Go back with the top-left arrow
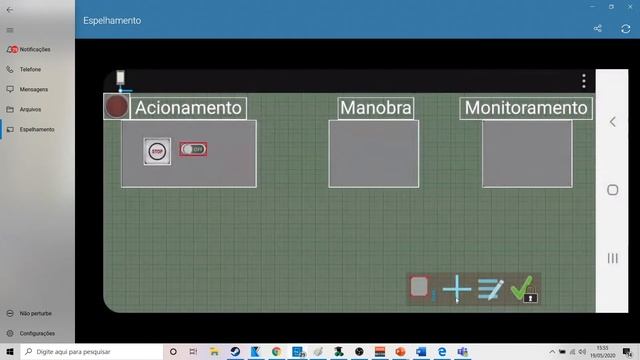Image resolution: width=640 pixels, height=360 pixels. (x=10, y=9)
